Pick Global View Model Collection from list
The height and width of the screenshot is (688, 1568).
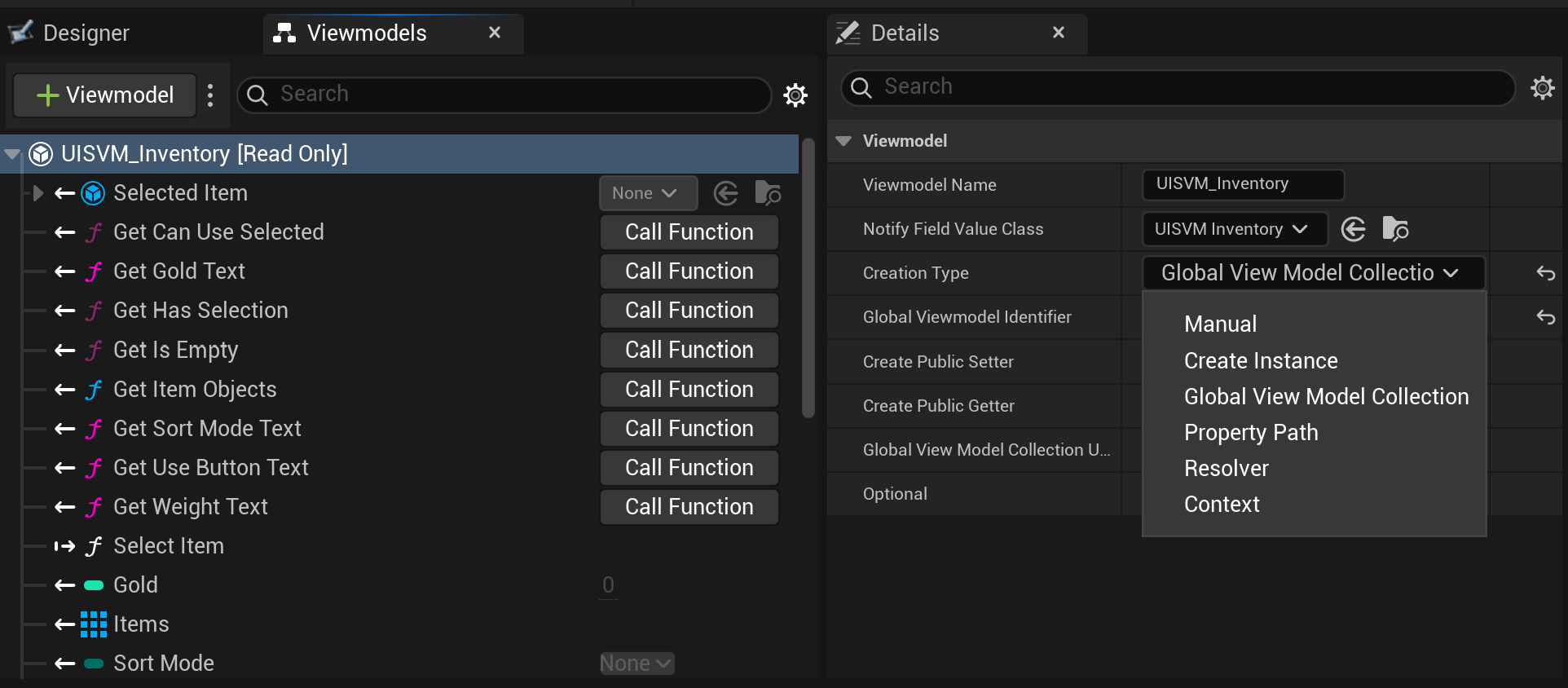(1326, 396)
